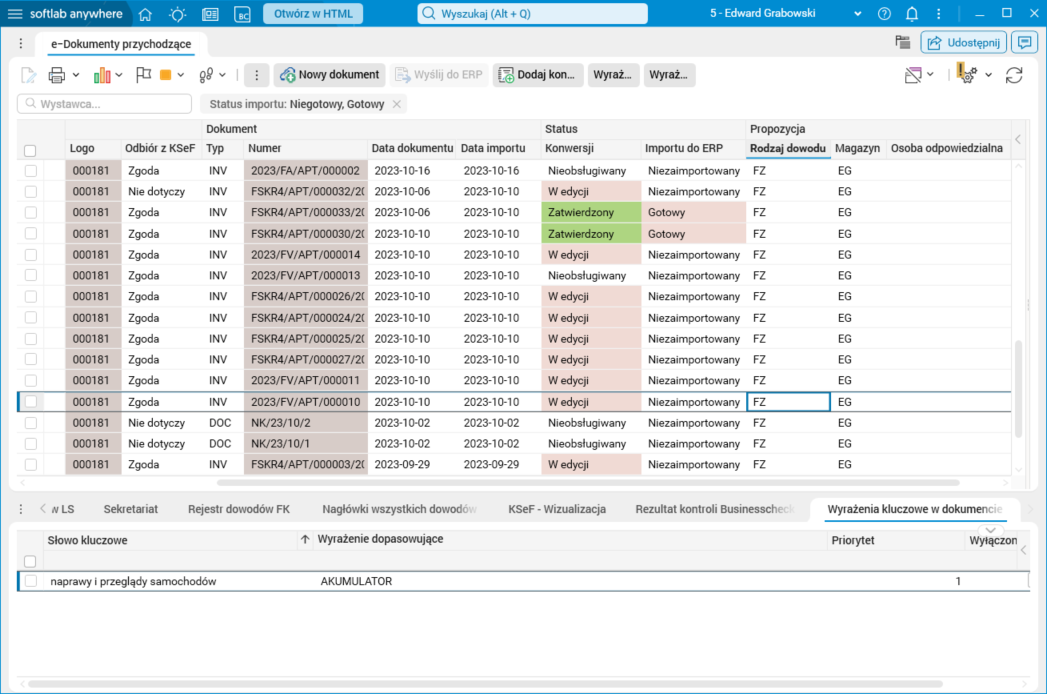
Task: Expand the orange color marker dropdown
Action: (x=182, y=75)
